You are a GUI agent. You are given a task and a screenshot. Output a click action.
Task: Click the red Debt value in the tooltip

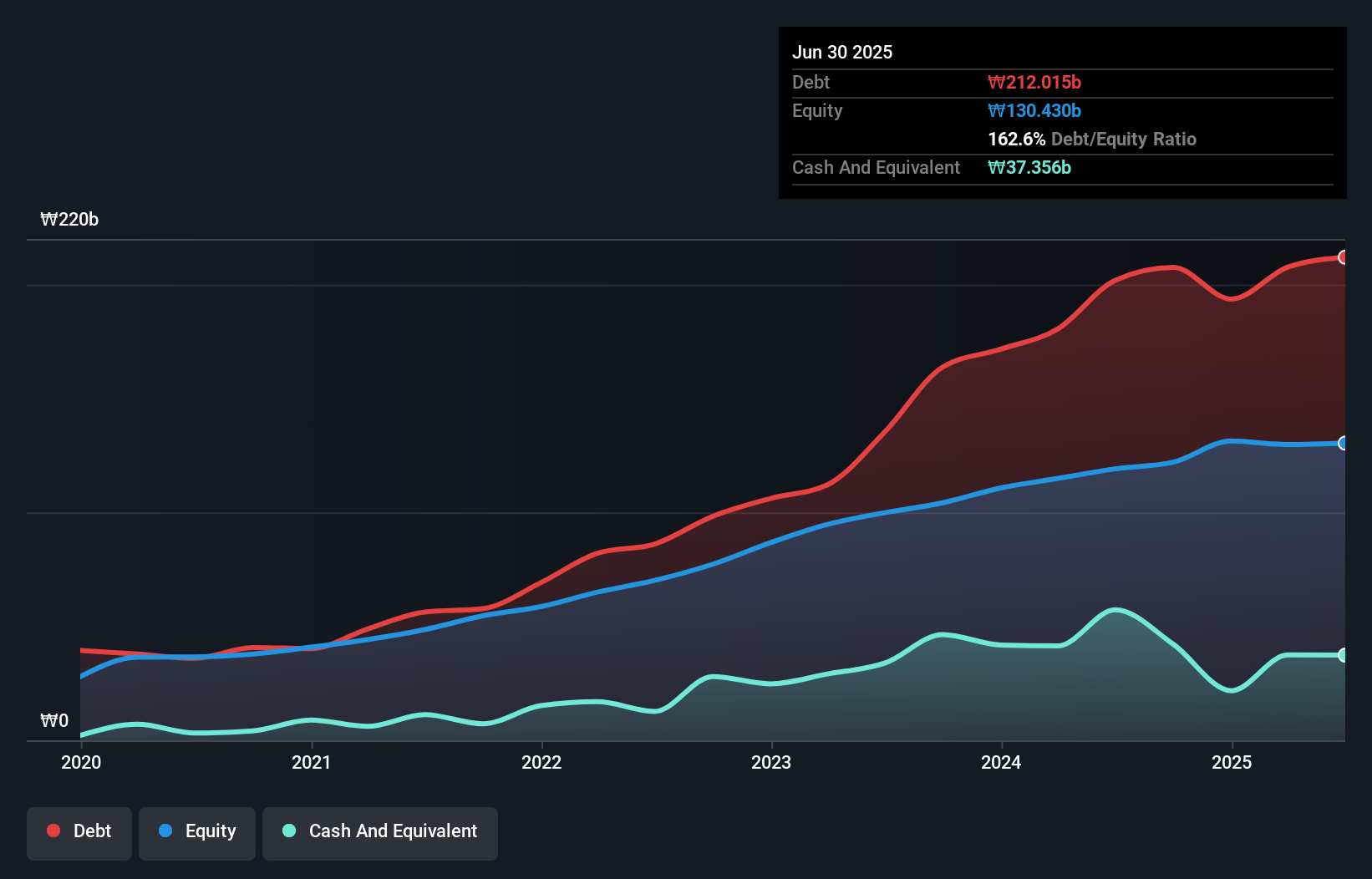pos(1034,82)
